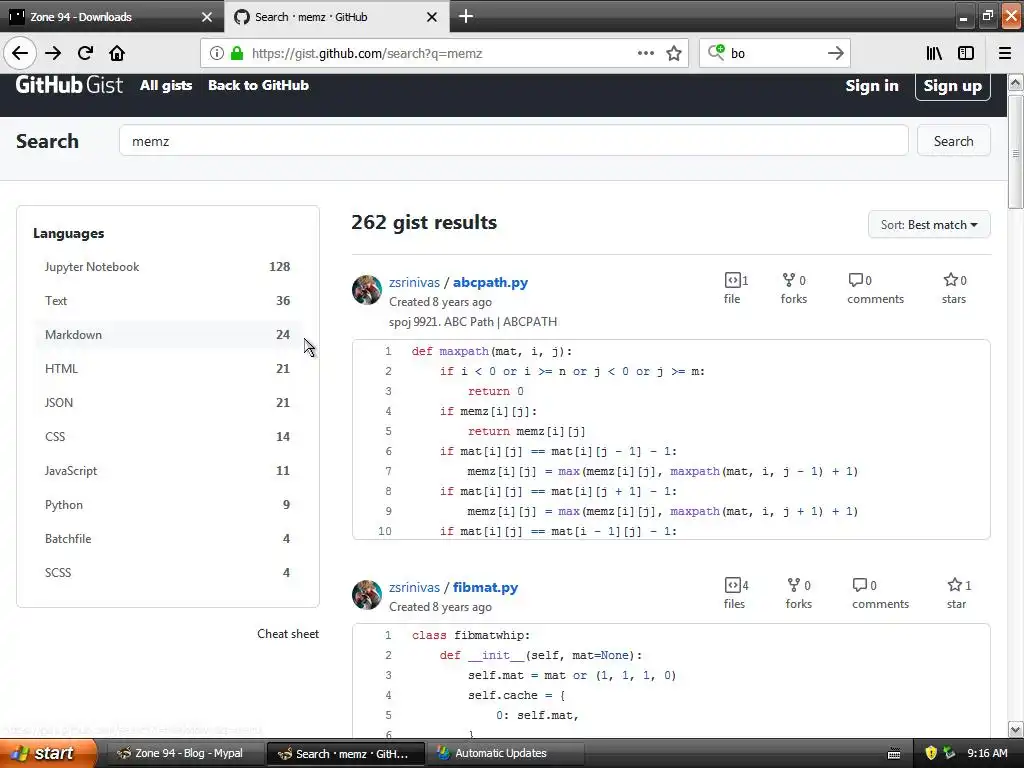
Task: Open zsrinivas profile beside fibmat.py
Action: 414,588
